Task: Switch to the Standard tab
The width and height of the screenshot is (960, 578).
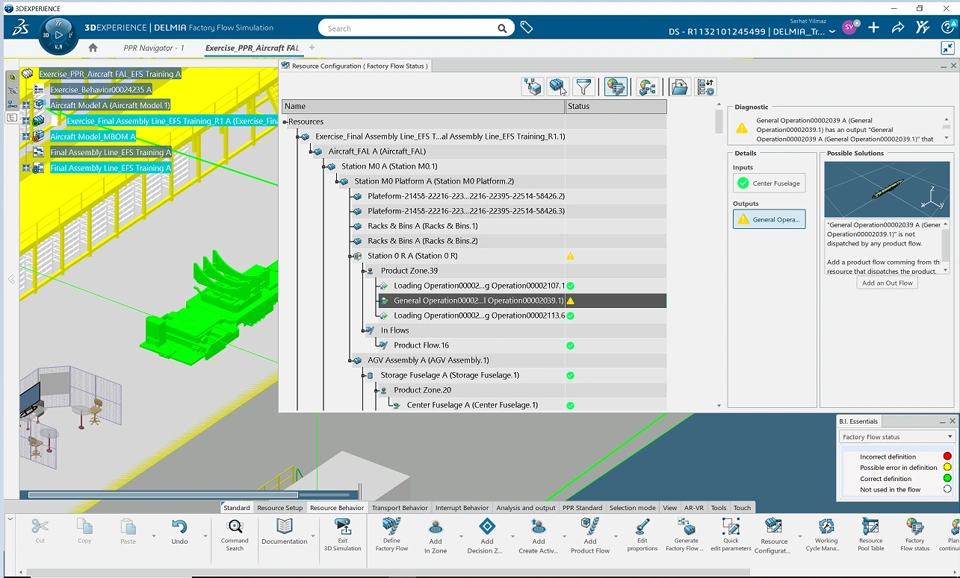Action: pyautogui.click(x=236, y=508)
